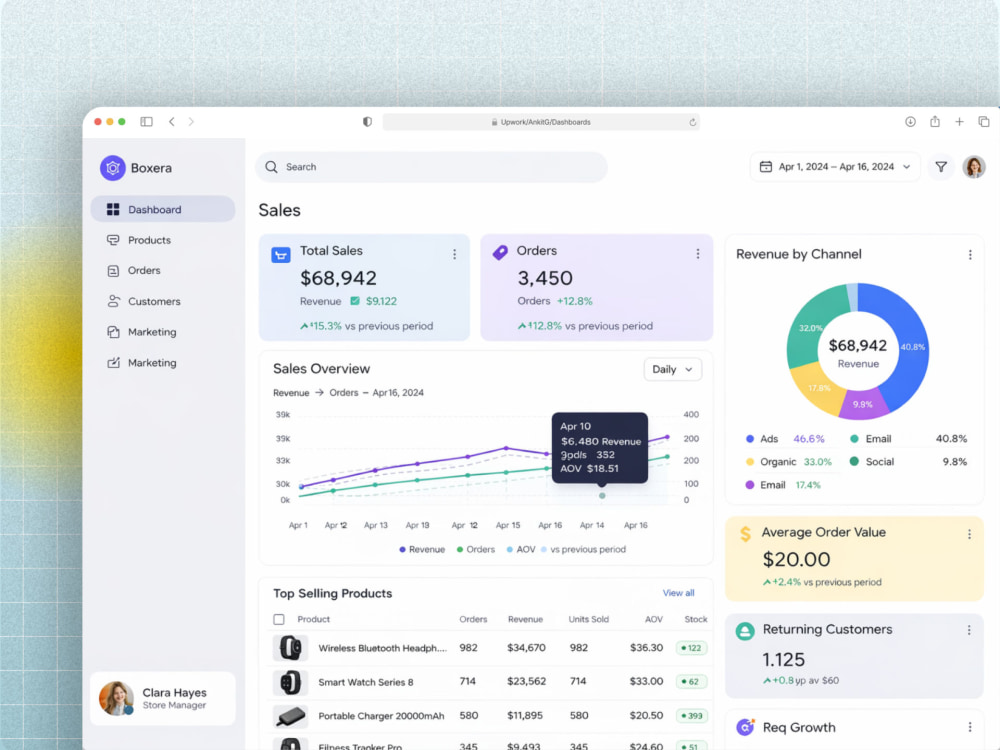This screenshot has height=750, width=1000.
Task: Toggle AOV series in chart legend
Action: pos(521,549)
